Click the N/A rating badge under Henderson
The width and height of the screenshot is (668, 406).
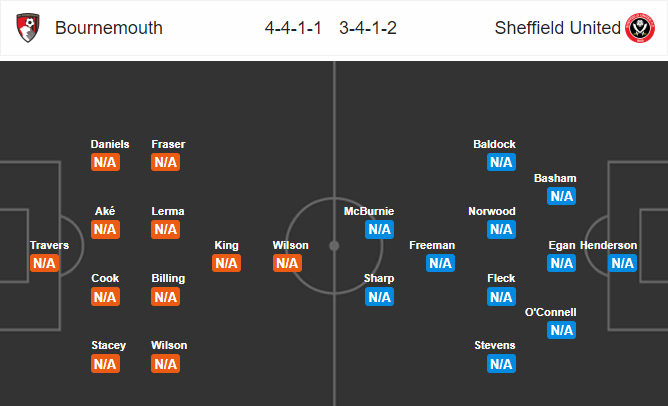[622, 264]
